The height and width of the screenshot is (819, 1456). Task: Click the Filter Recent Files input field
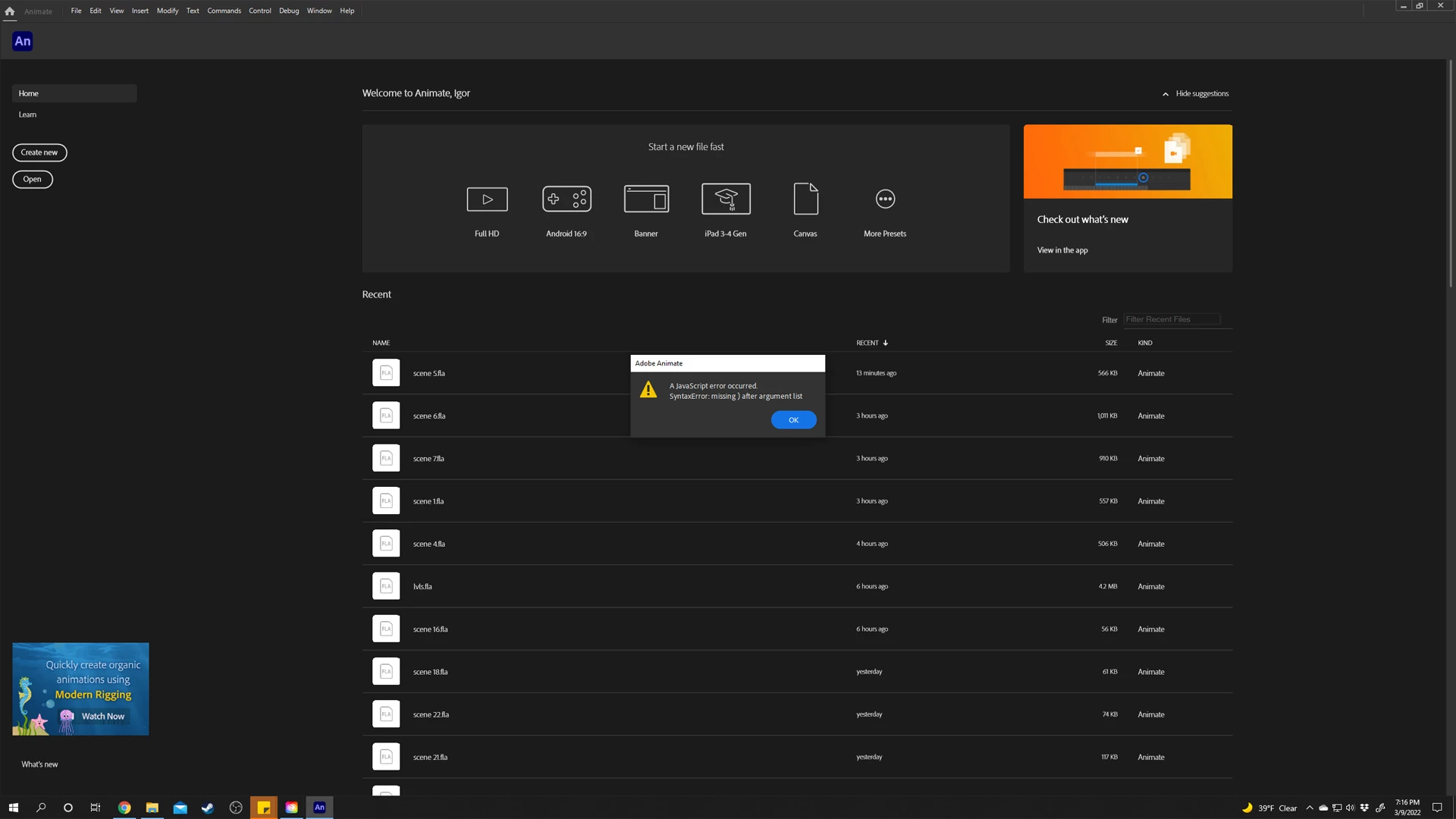coord(1172,319)
